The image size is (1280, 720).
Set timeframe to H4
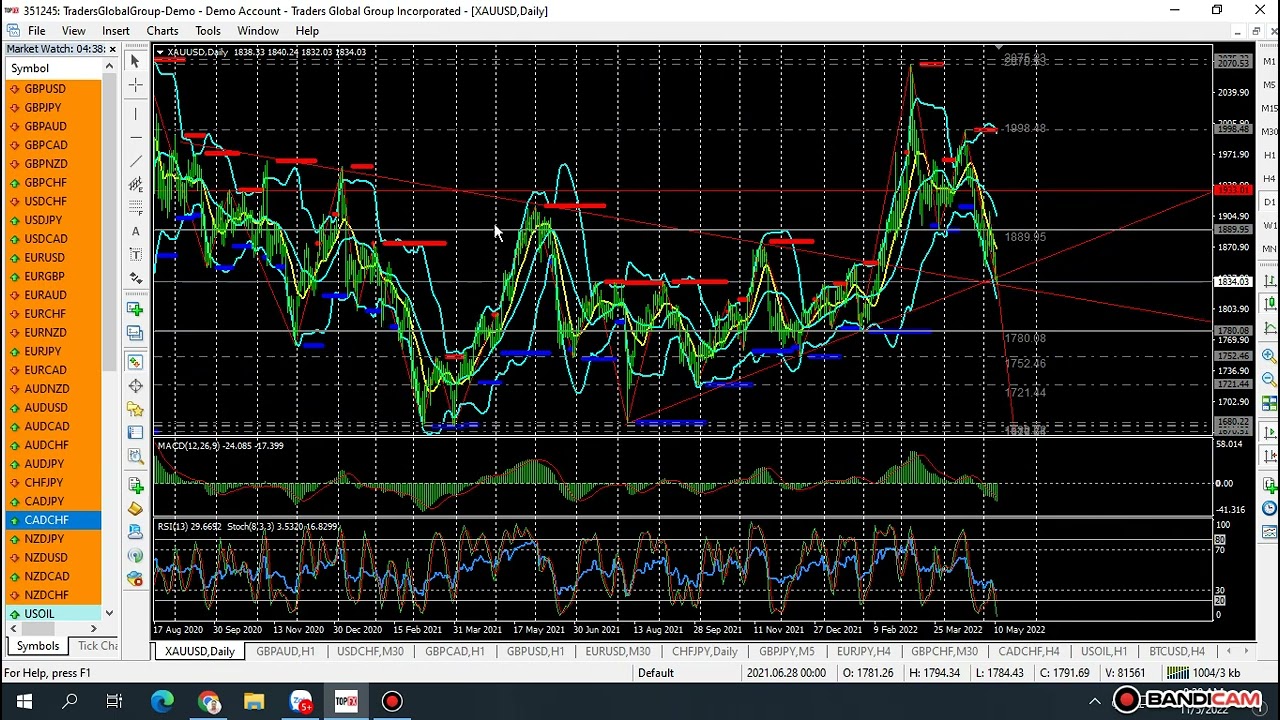[1269, 178]
